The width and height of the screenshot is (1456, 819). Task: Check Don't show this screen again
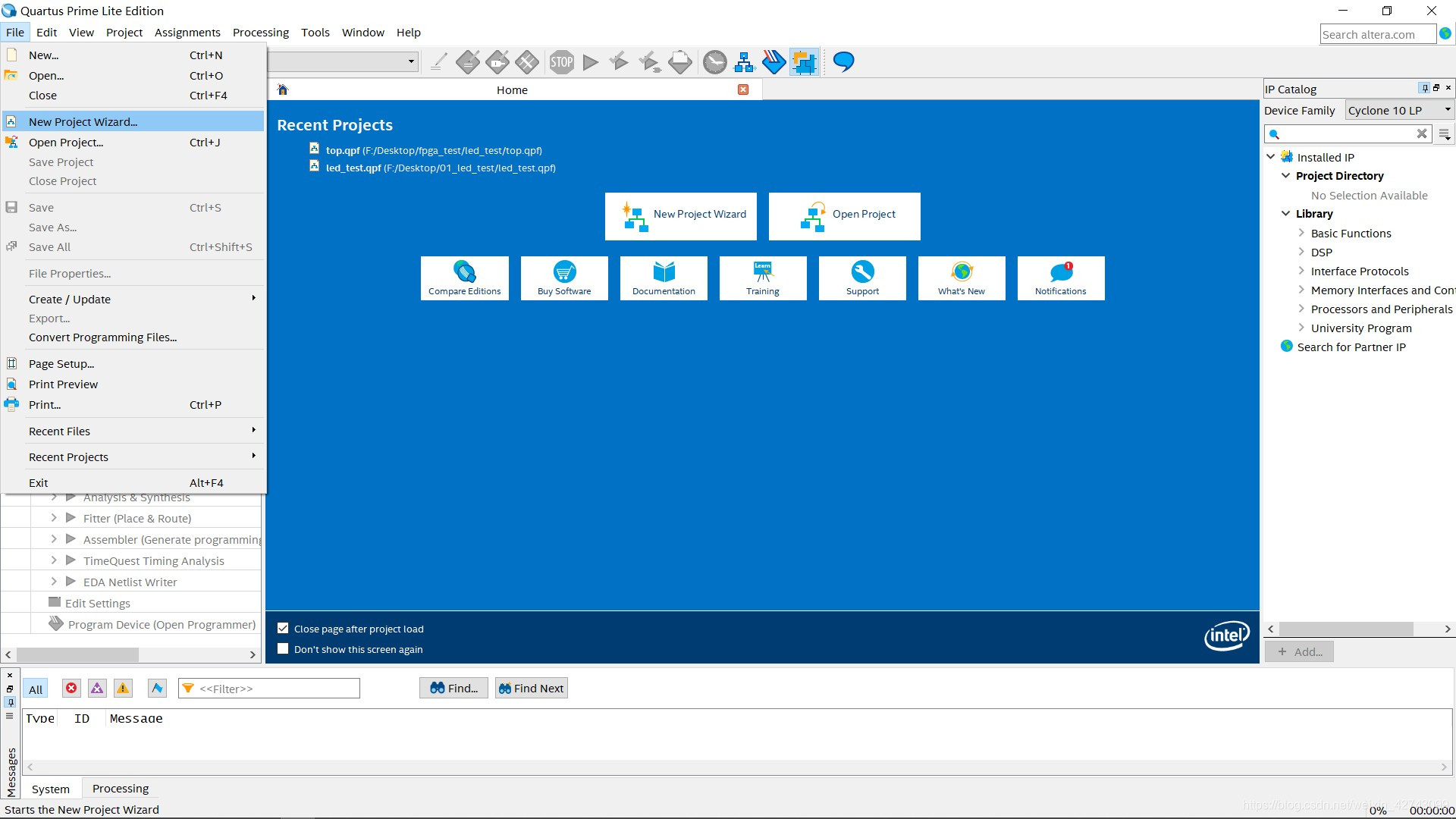(283, 649)
